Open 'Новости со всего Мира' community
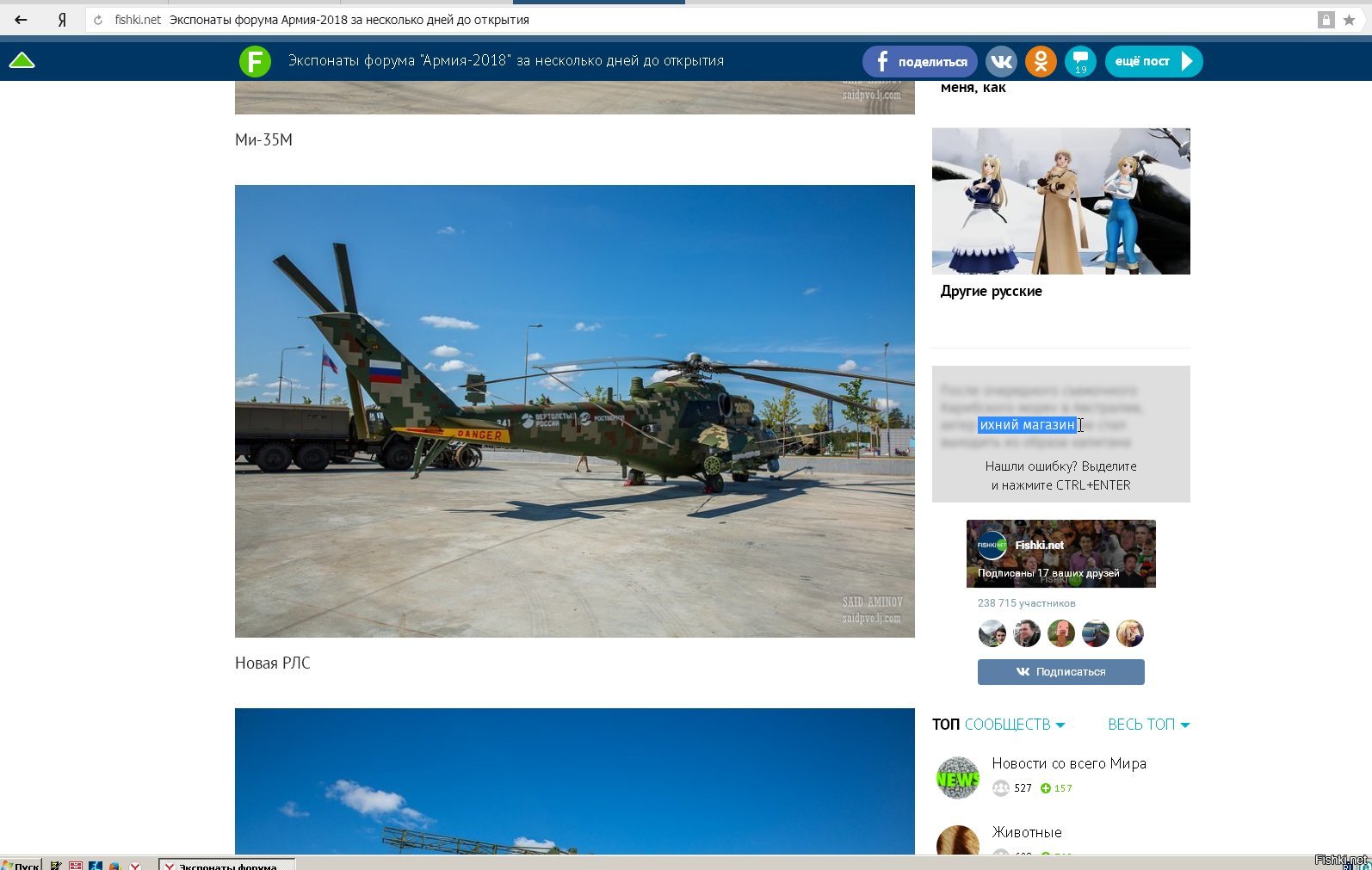 (x=1068, y=763)
